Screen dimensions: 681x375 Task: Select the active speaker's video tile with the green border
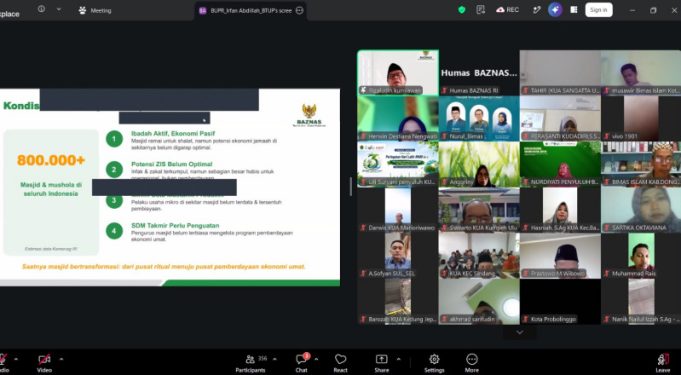click(x=398, y=73)
